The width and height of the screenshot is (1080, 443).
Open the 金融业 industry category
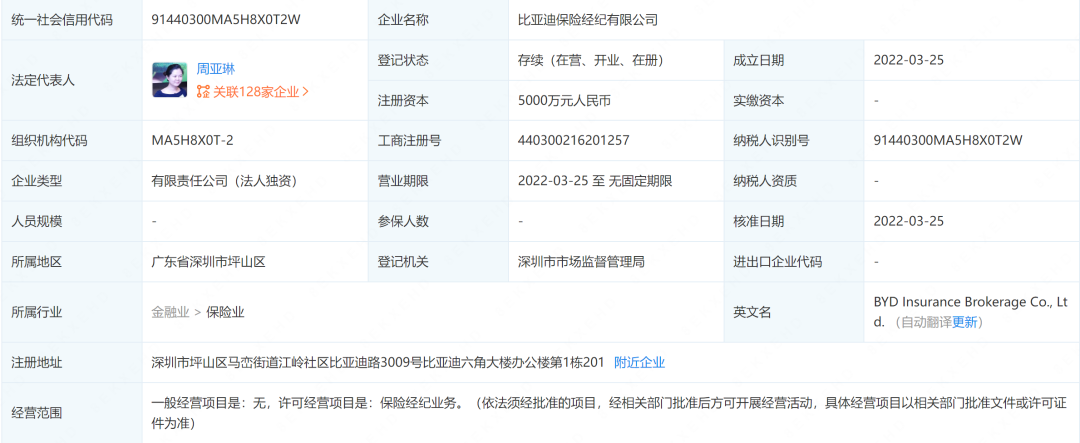click(x=170, y=312)
